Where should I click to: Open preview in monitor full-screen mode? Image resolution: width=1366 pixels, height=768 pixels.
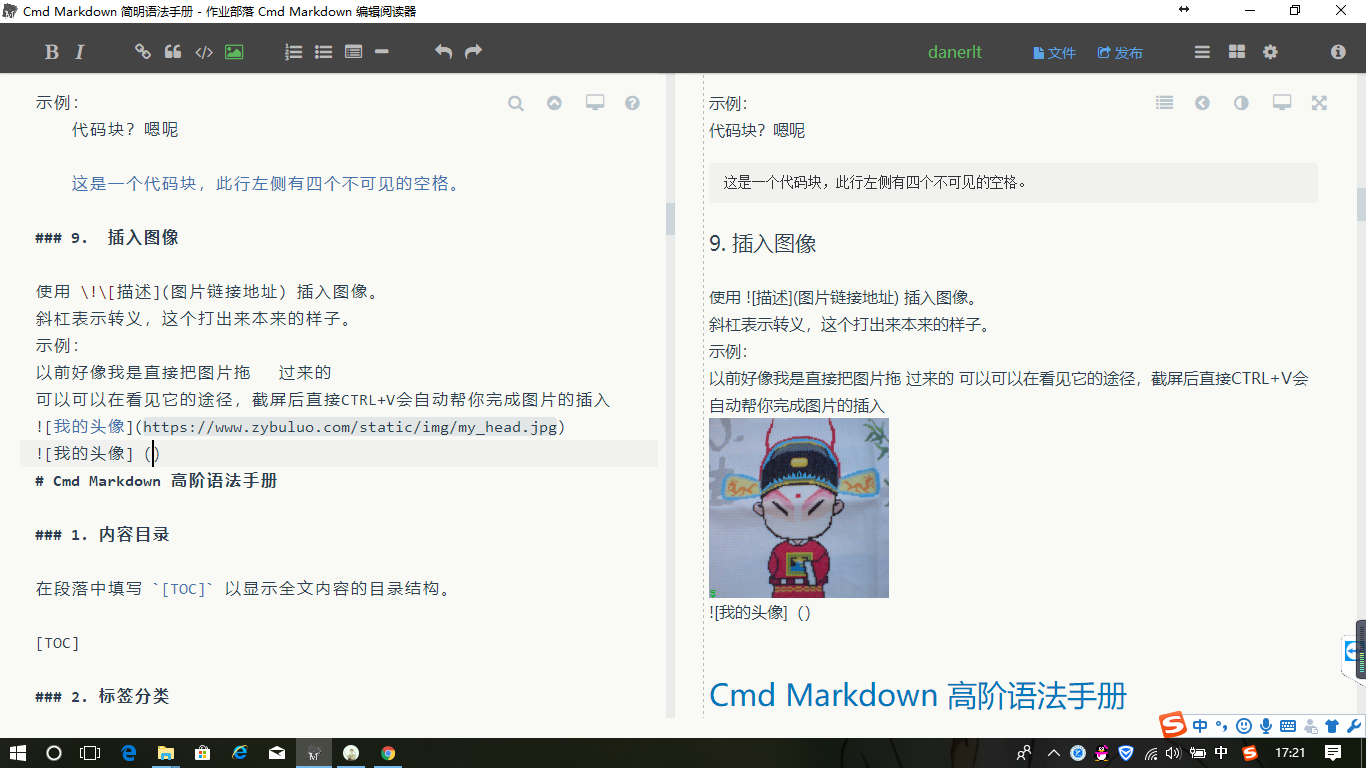[x=1282, y=102]
